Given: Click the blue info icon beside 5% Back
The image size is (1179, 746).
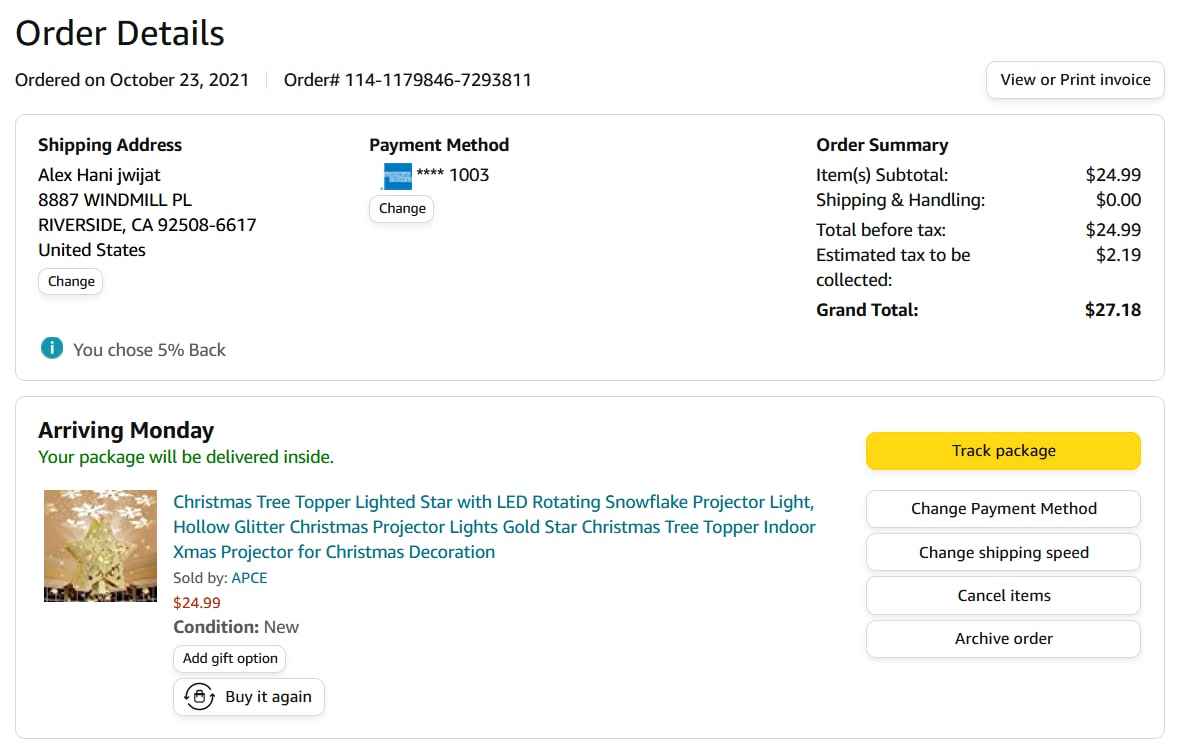Looking at the screenshot, I should [x=52, y=349].
